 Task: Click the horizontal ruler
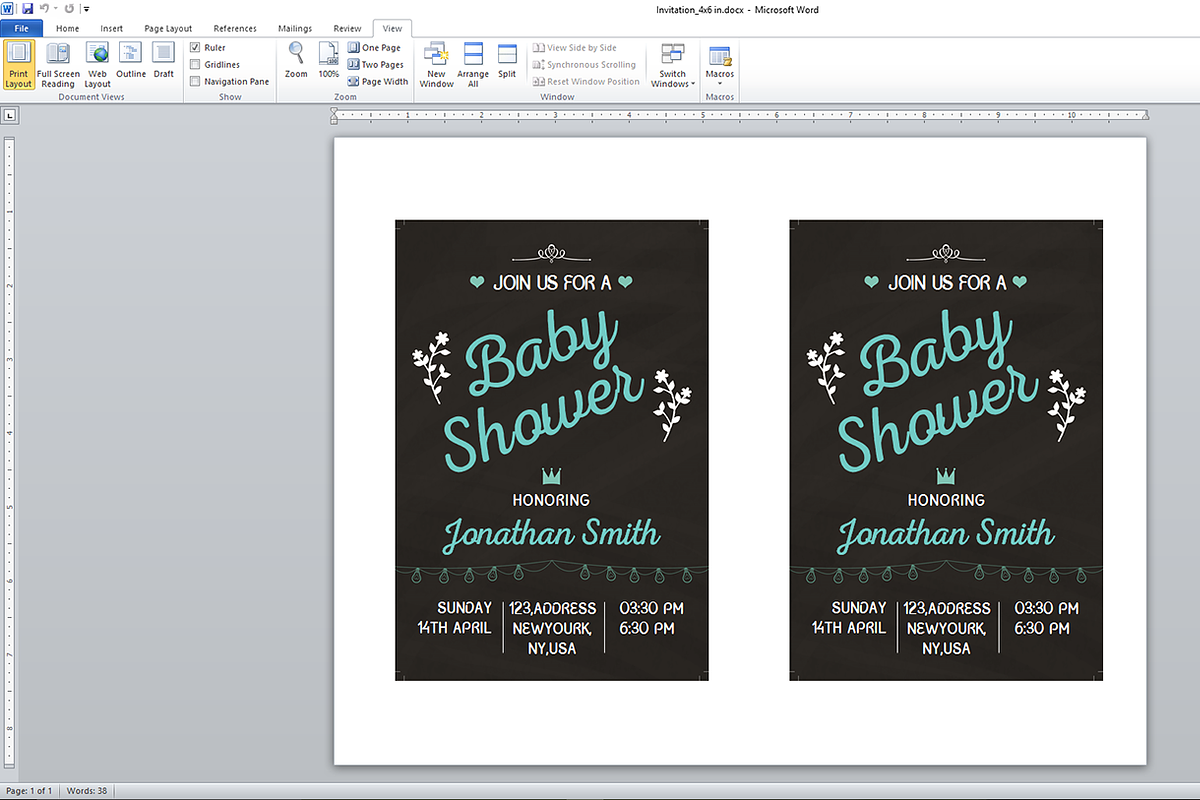pyautogui.click(x=740, y=116)
